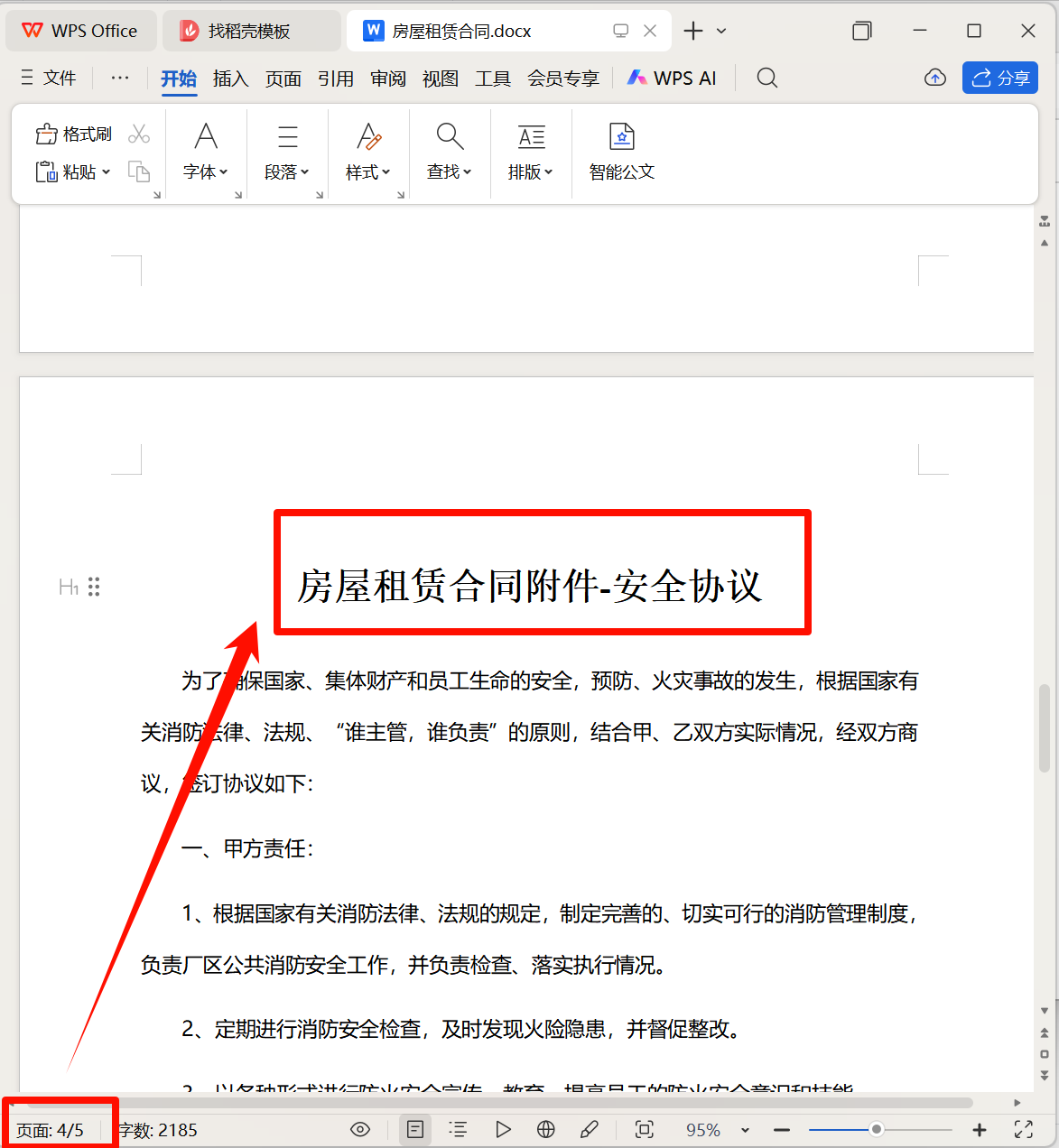Click the 智能公文 smart document button

coord(622,152)
